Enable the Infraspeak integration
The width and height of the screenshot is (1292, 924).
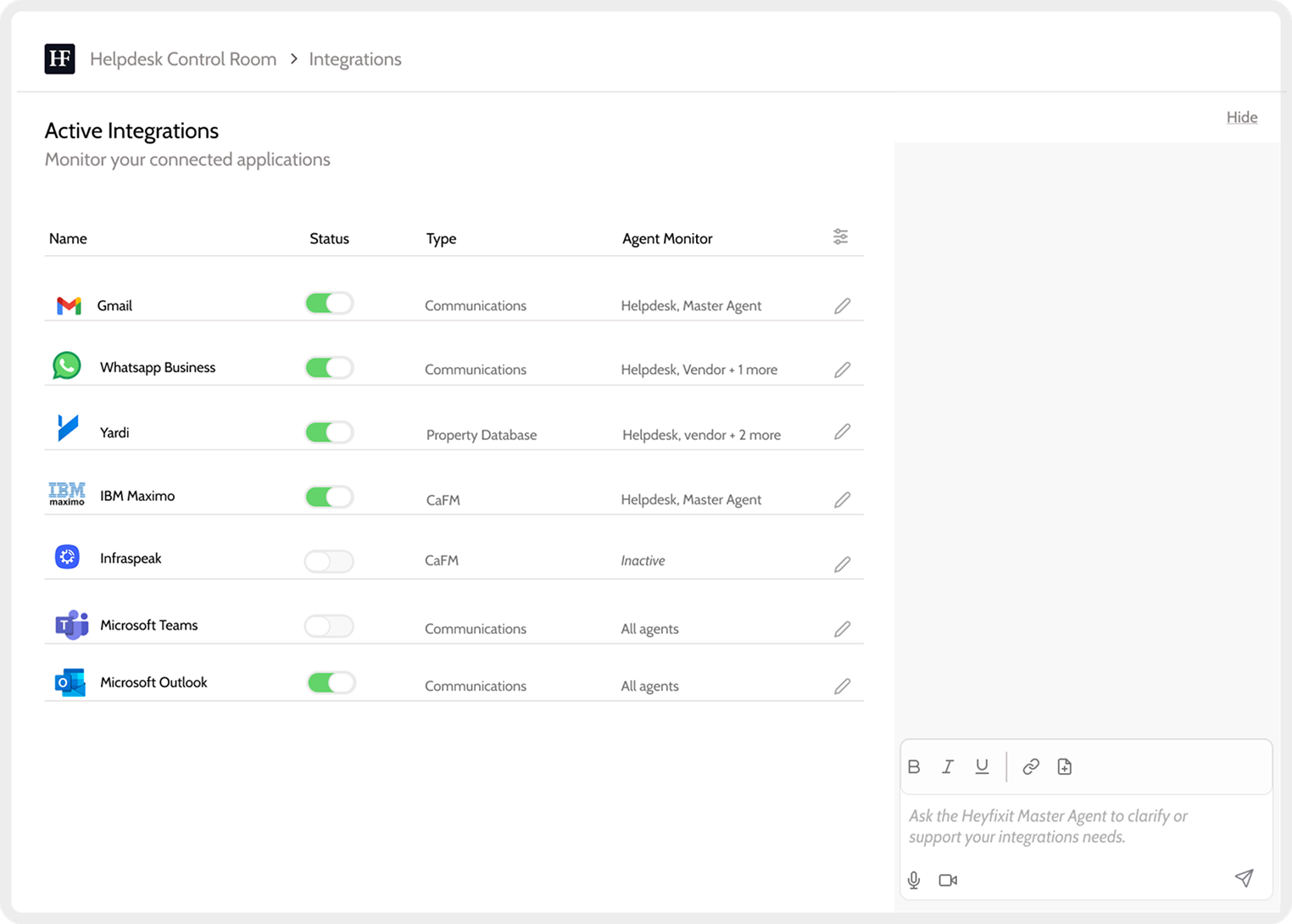(329, 561)
